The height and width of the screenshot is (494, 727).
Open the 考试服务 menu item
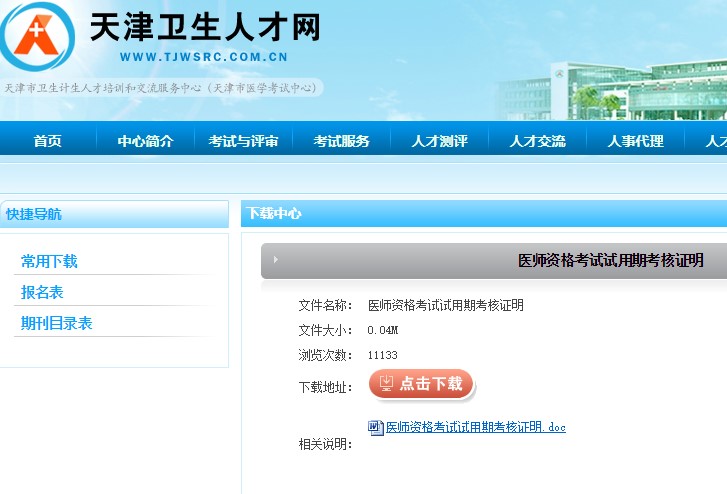(341, 141)
